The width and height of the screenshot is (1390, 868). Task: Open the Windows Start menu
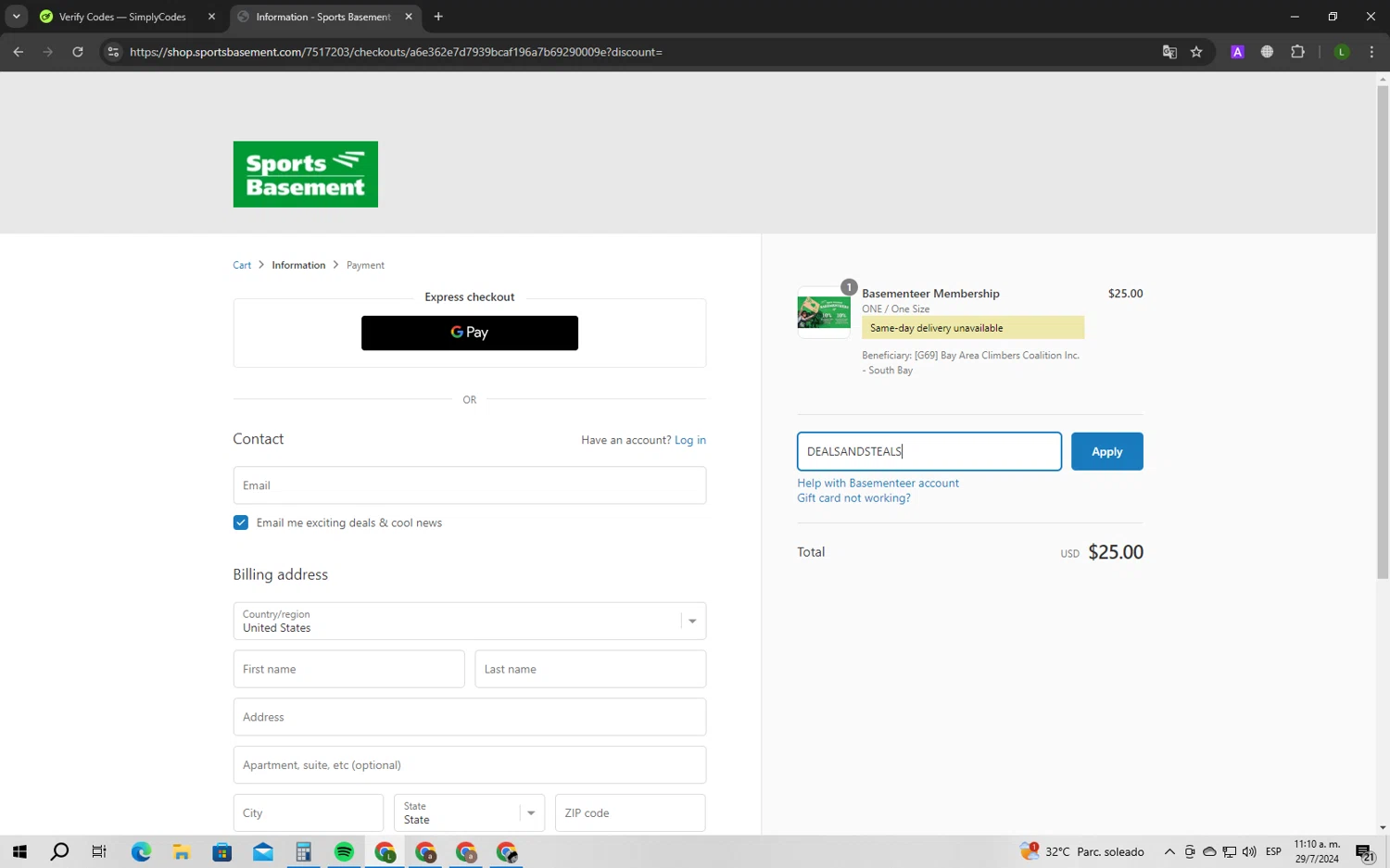(x=19, y=851)
